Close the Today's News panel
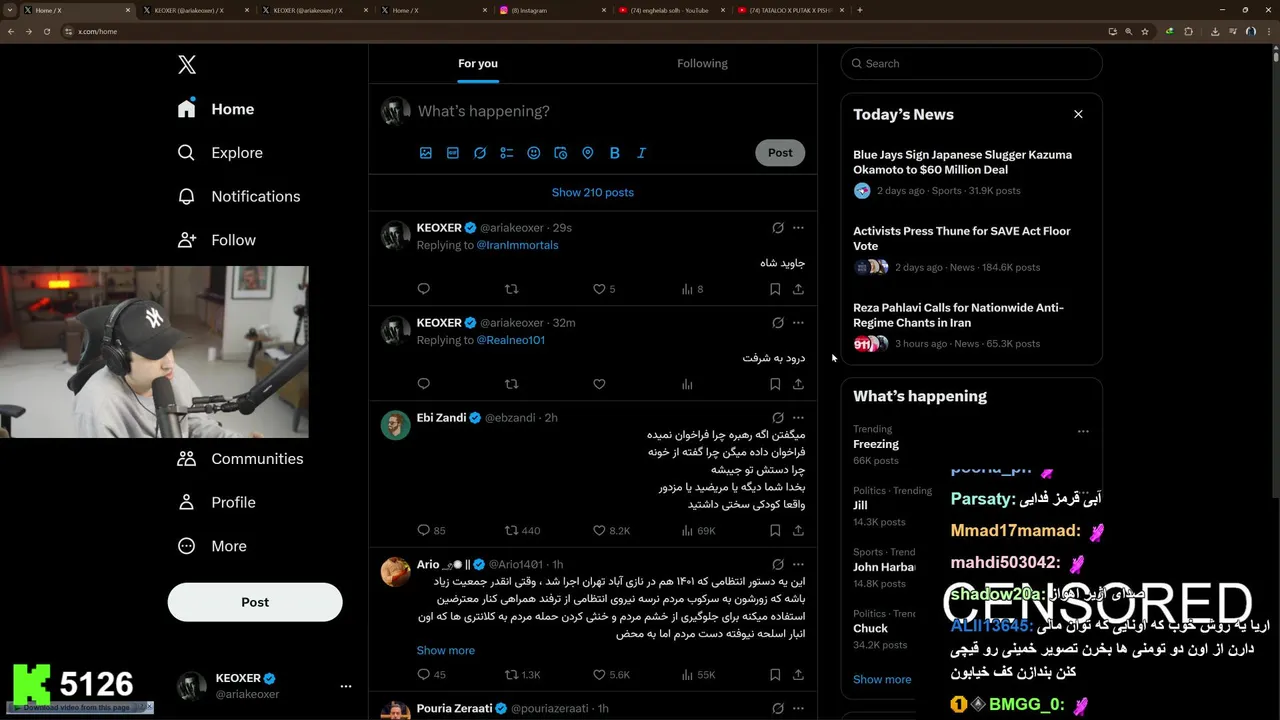 click(1078, 114)
